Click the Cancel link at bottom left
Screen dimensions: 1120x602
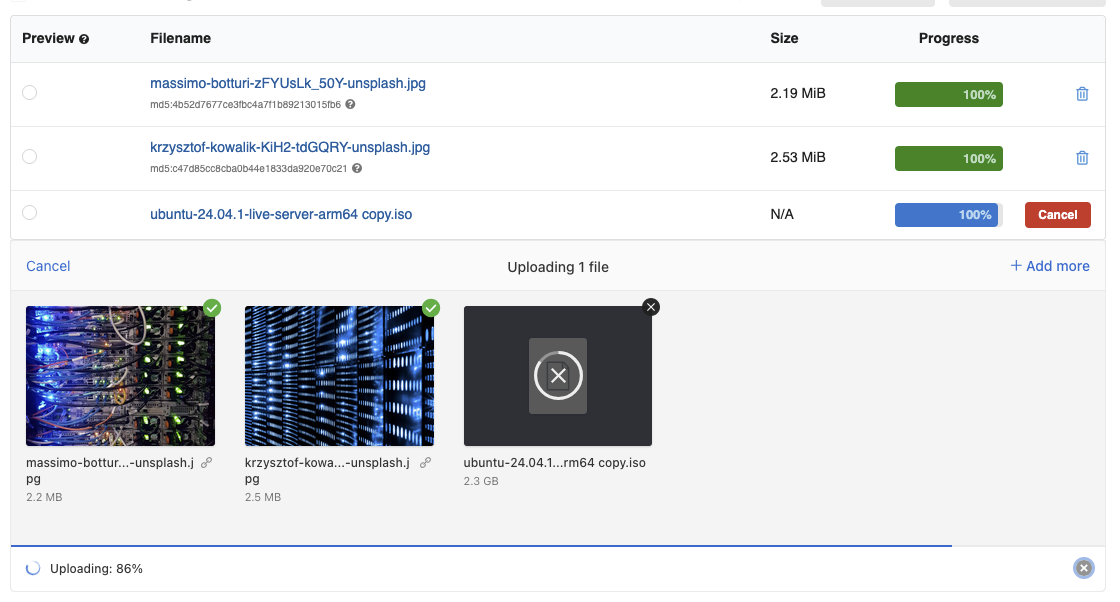click(x=47, y=266)
